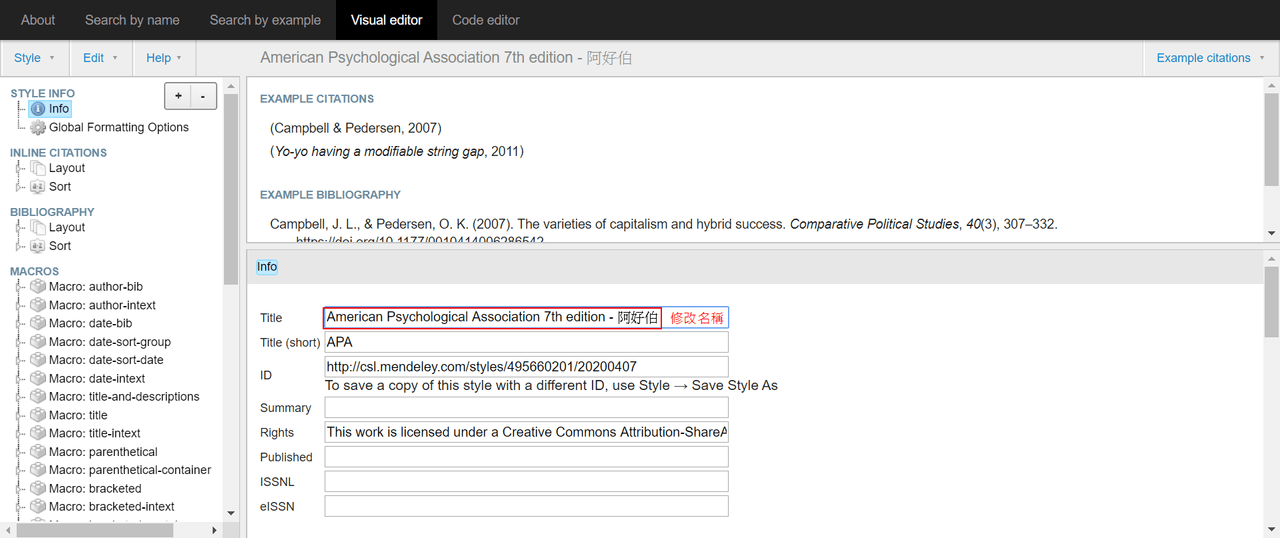Click the cube icon for Macro: bracketed
The width and height of the screenshot is (1280, 538).
pyautogui.click(x=38, y=489)
